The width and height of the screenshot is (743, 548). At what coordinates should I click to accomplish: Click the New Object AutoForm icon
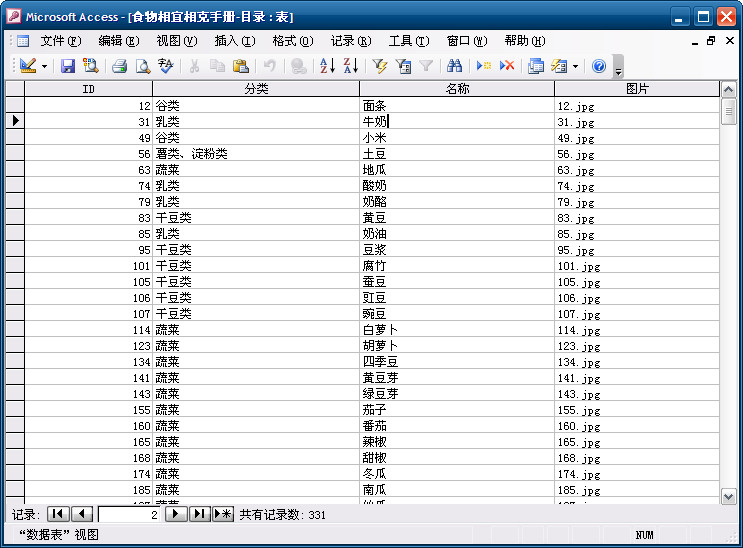(x=559, y=66)
